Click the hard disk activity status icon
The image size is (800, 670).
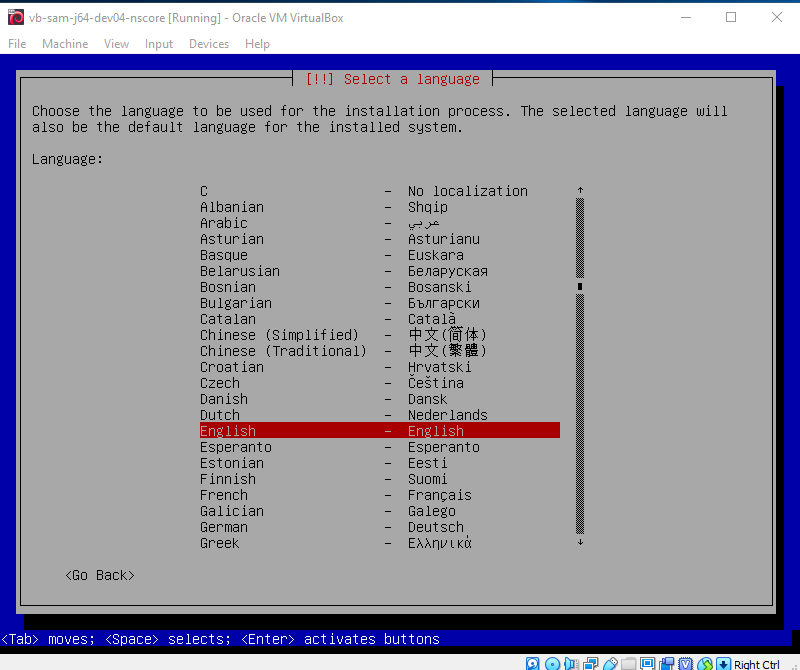pos(533,663)
